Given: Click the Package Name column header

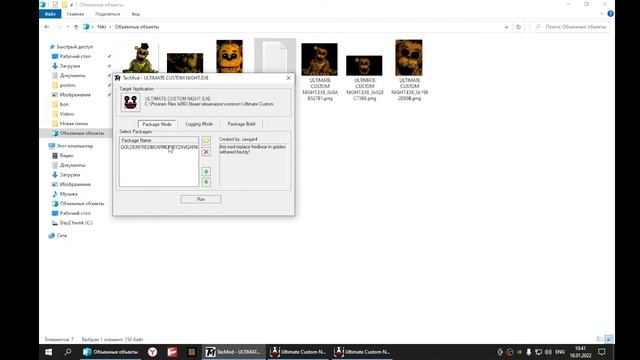Looking at the screenshot, I should (159, 140).
